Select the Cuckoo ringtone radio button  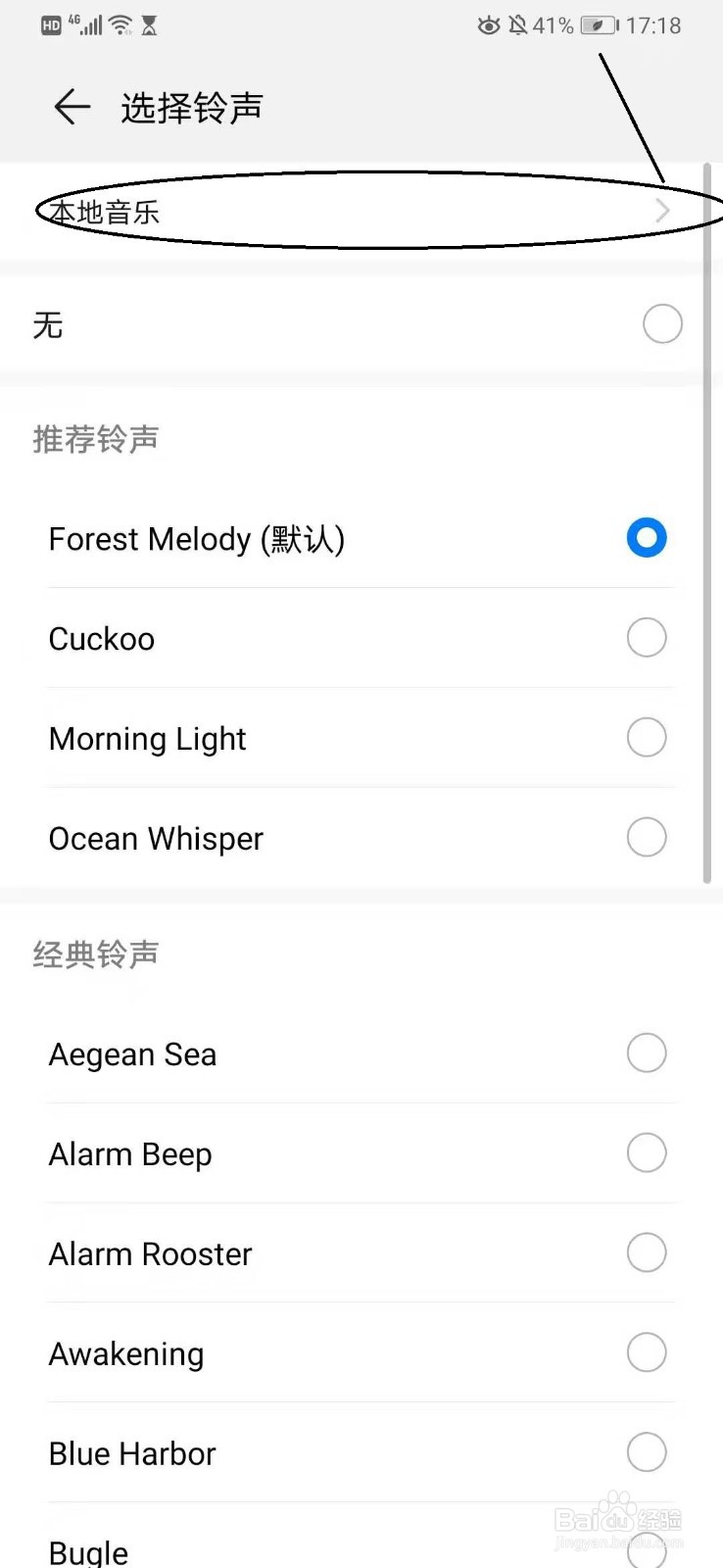pyautogui.click(x=647, y=638)
